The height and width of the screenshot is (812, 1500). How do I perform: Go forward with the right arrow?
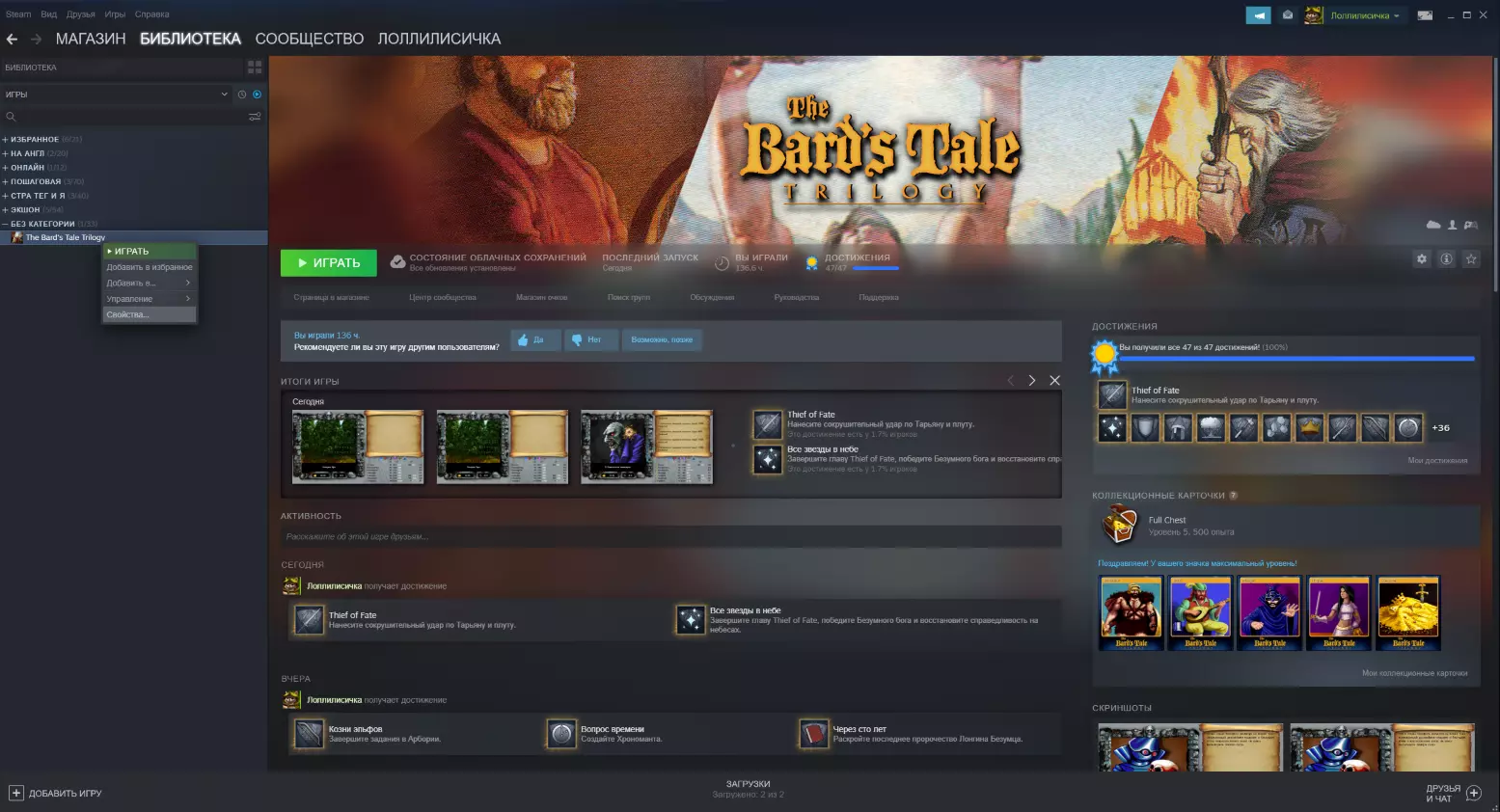(36, 40)
